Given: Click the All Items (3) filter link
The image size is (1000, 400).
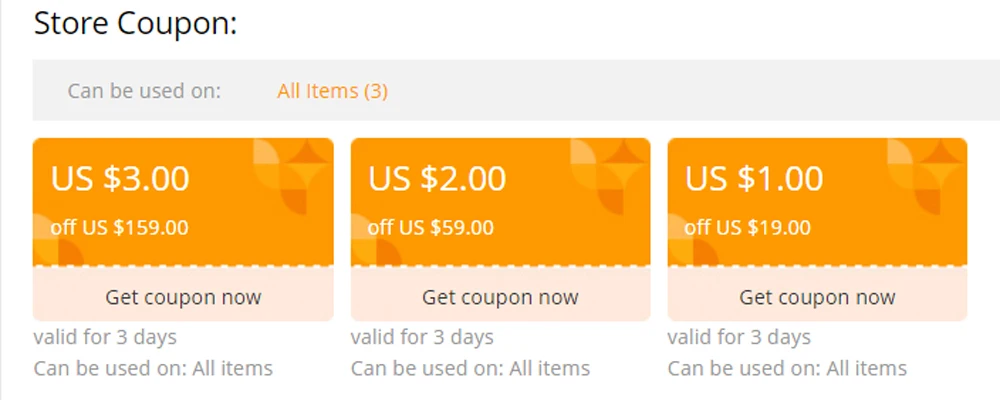Looking at the screenshot, I should click(x=332, y=91).
